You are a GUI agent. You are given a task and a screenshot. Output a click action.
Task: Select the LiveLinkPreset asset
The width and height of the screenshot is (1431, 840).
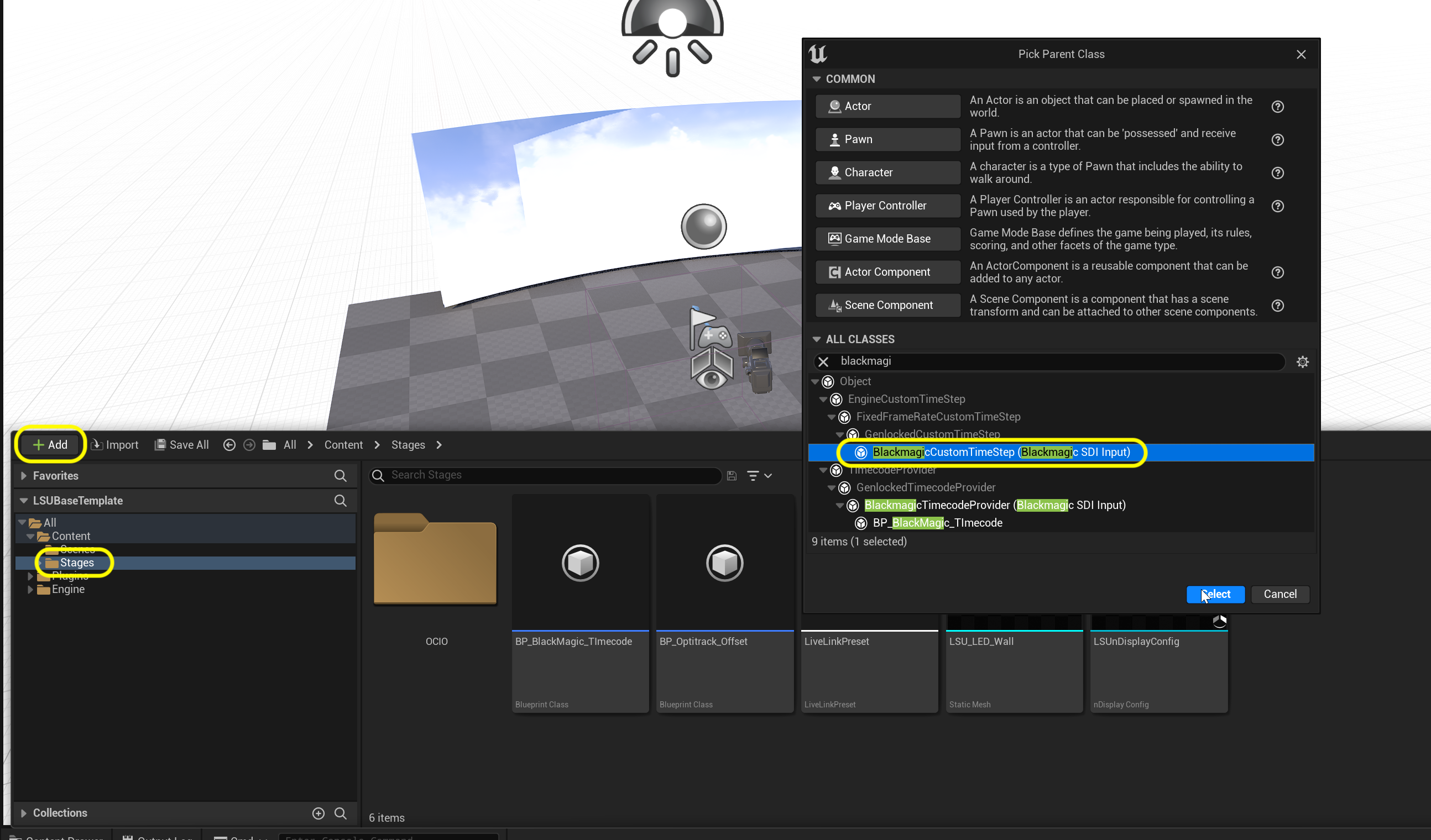pyautogui.click(x=869, y=664)
